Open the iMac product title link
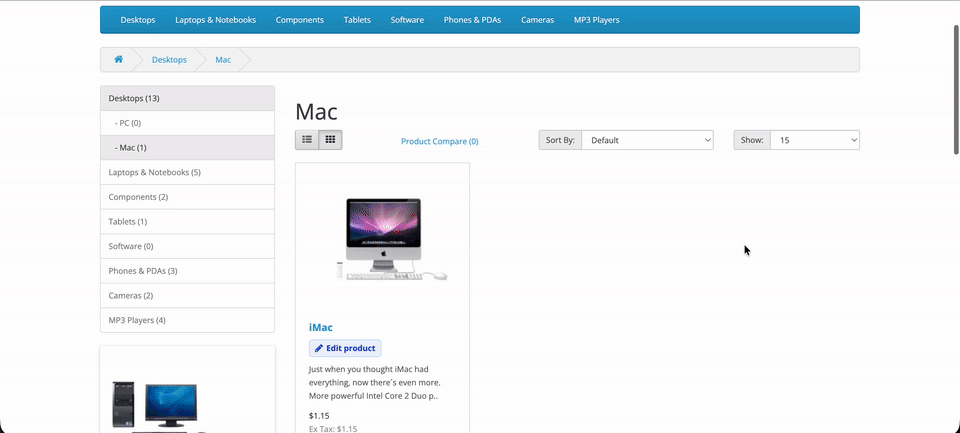Image resolution: width=960 pixels, height=433 pixels. tap(321, 328)
